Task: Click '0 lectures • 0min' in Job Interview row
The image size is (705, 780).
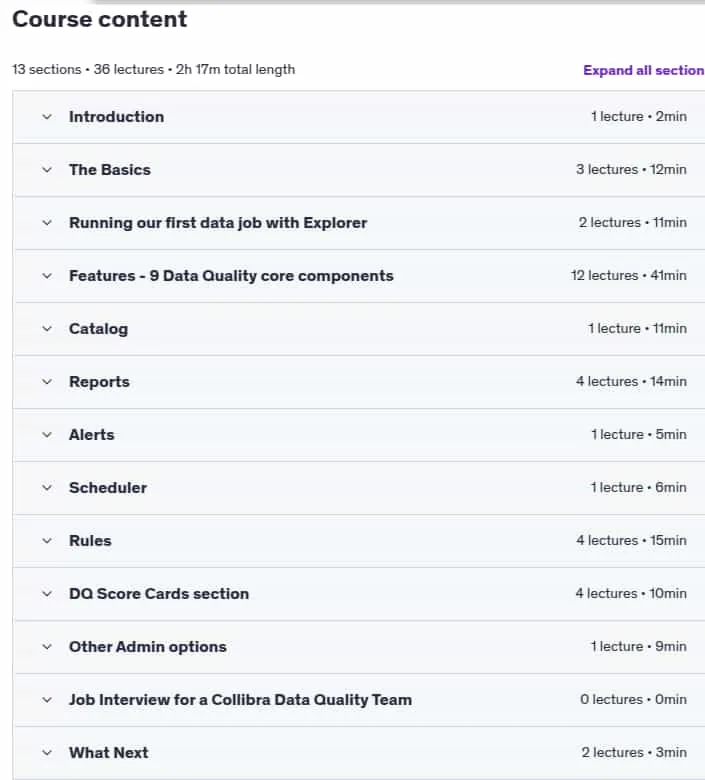Action: coord(633,699)
